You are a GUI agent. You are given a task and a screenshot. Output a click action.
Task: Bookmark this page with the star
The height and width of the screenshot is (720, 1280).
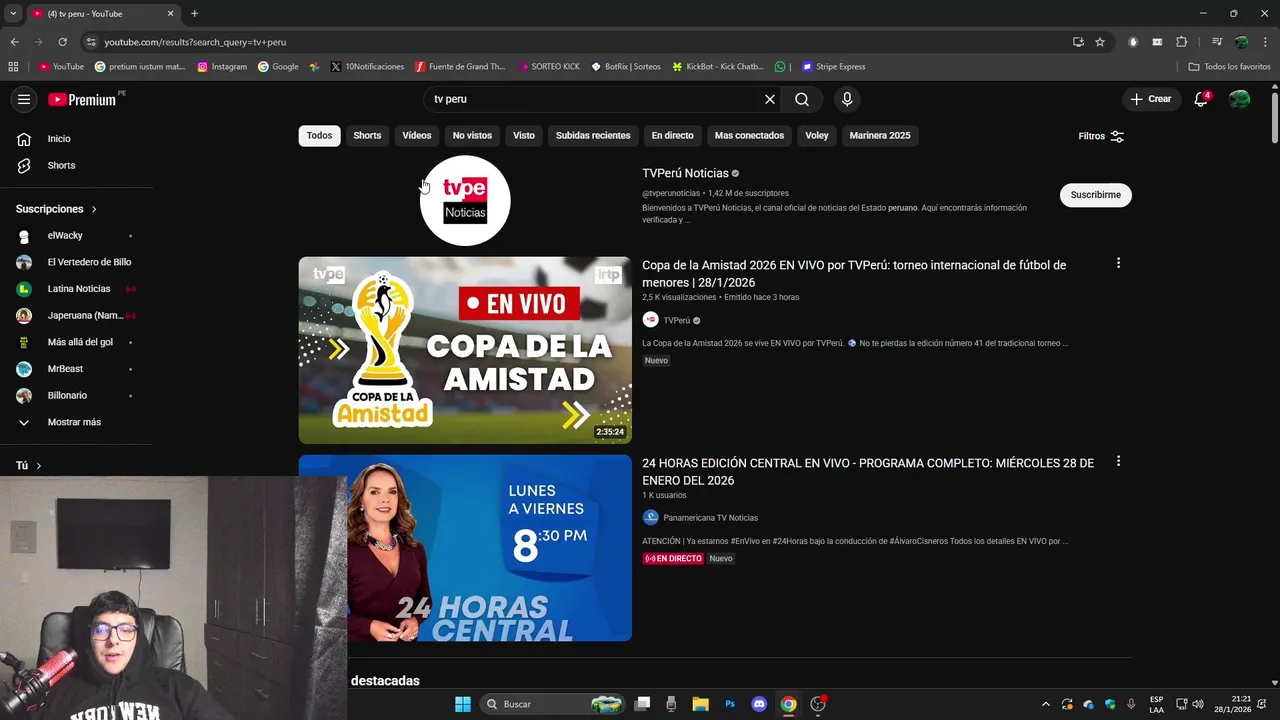1100,42
